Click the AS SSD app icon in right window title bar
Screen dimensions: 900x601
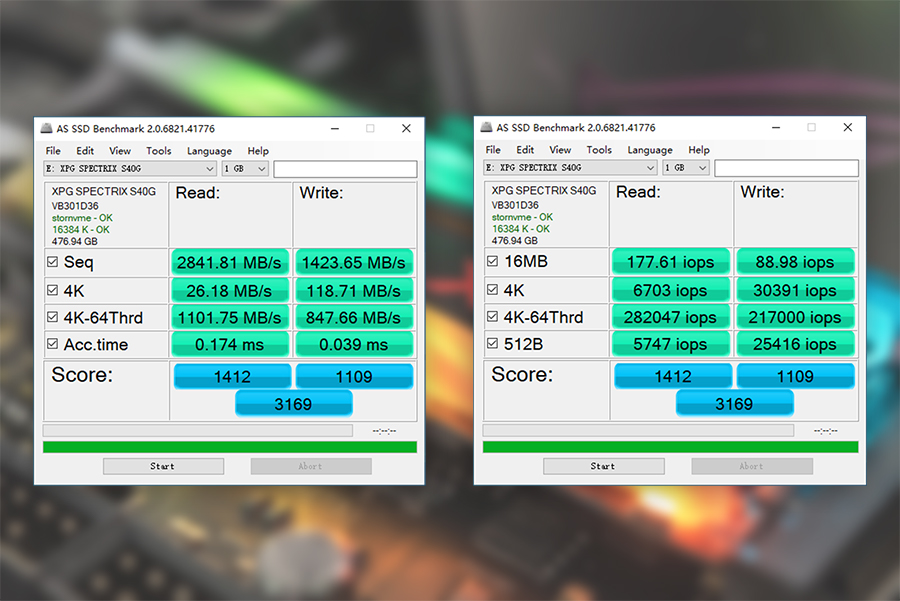pos(486,127)
